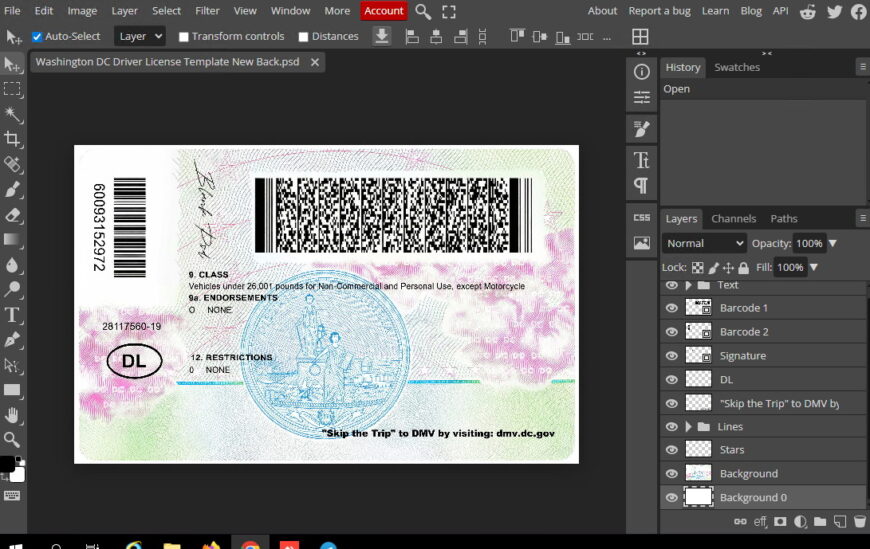
Task: Open the Info panel icon
Action: coord(641,72)
